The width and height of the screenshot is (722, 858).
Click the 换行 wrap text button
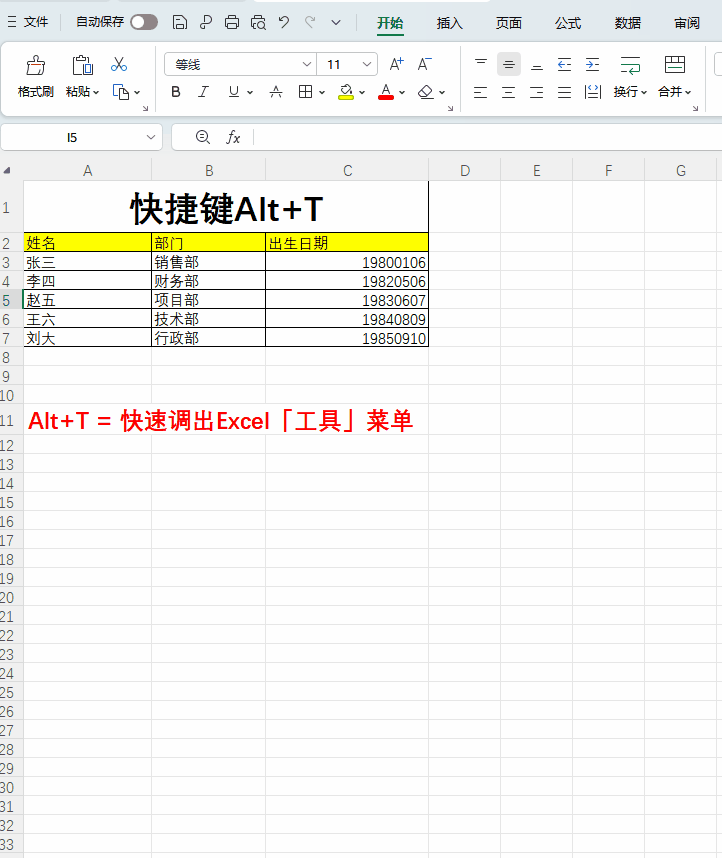630,77
